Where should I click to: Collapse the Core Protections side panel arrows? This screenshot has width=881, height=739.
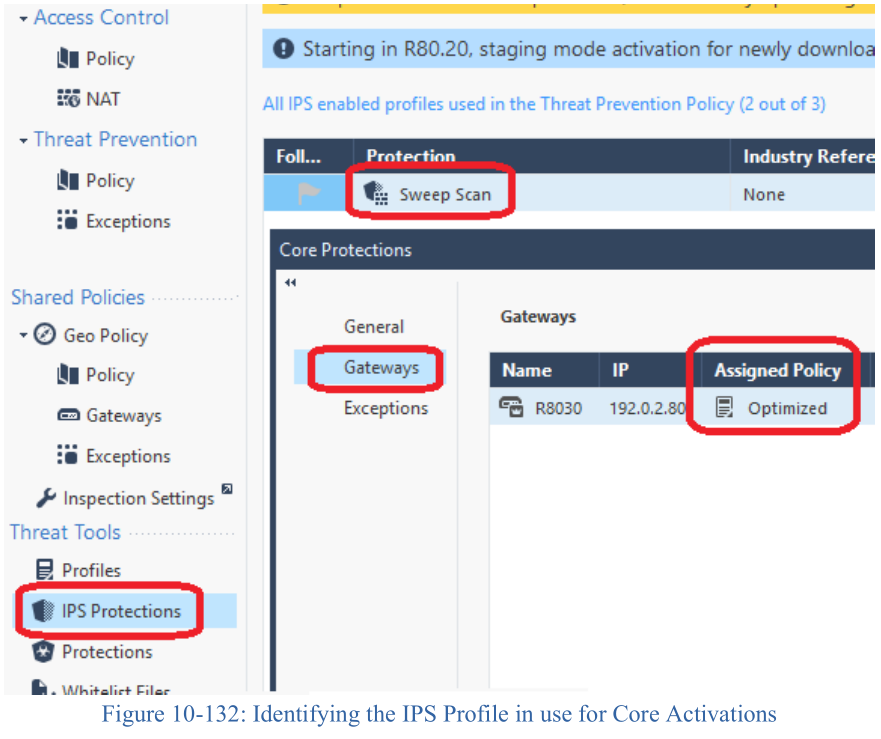290,283
